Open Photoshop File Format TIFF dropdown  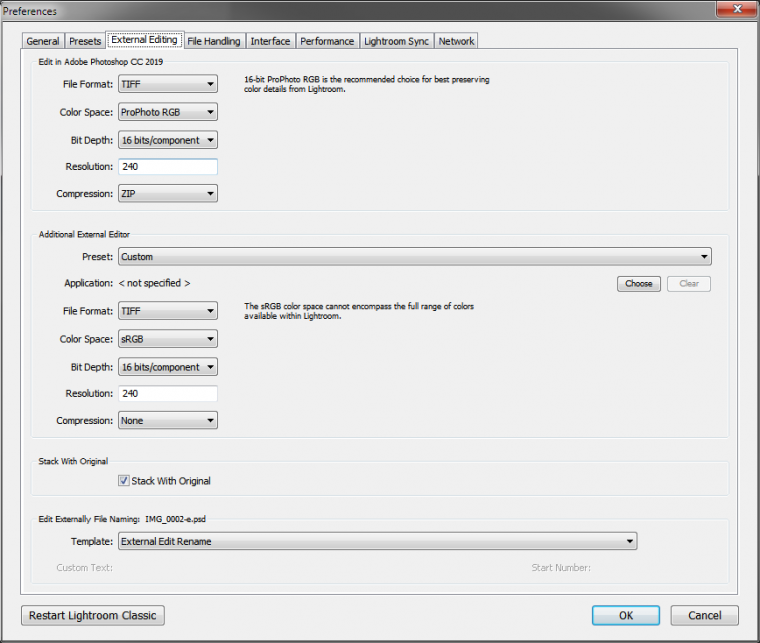168,85
